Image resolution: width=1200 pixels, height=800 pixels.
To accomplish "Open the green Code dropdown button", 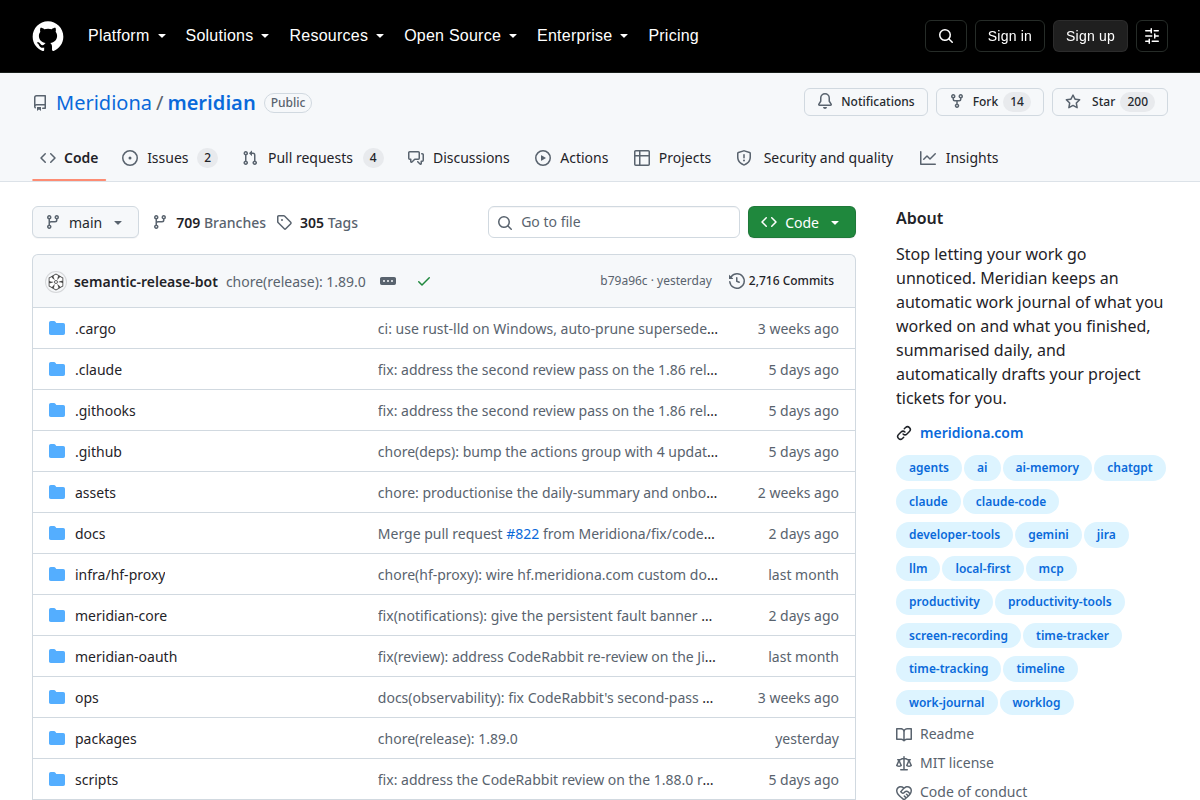I will pyautogui.click(x=802, y=223).
